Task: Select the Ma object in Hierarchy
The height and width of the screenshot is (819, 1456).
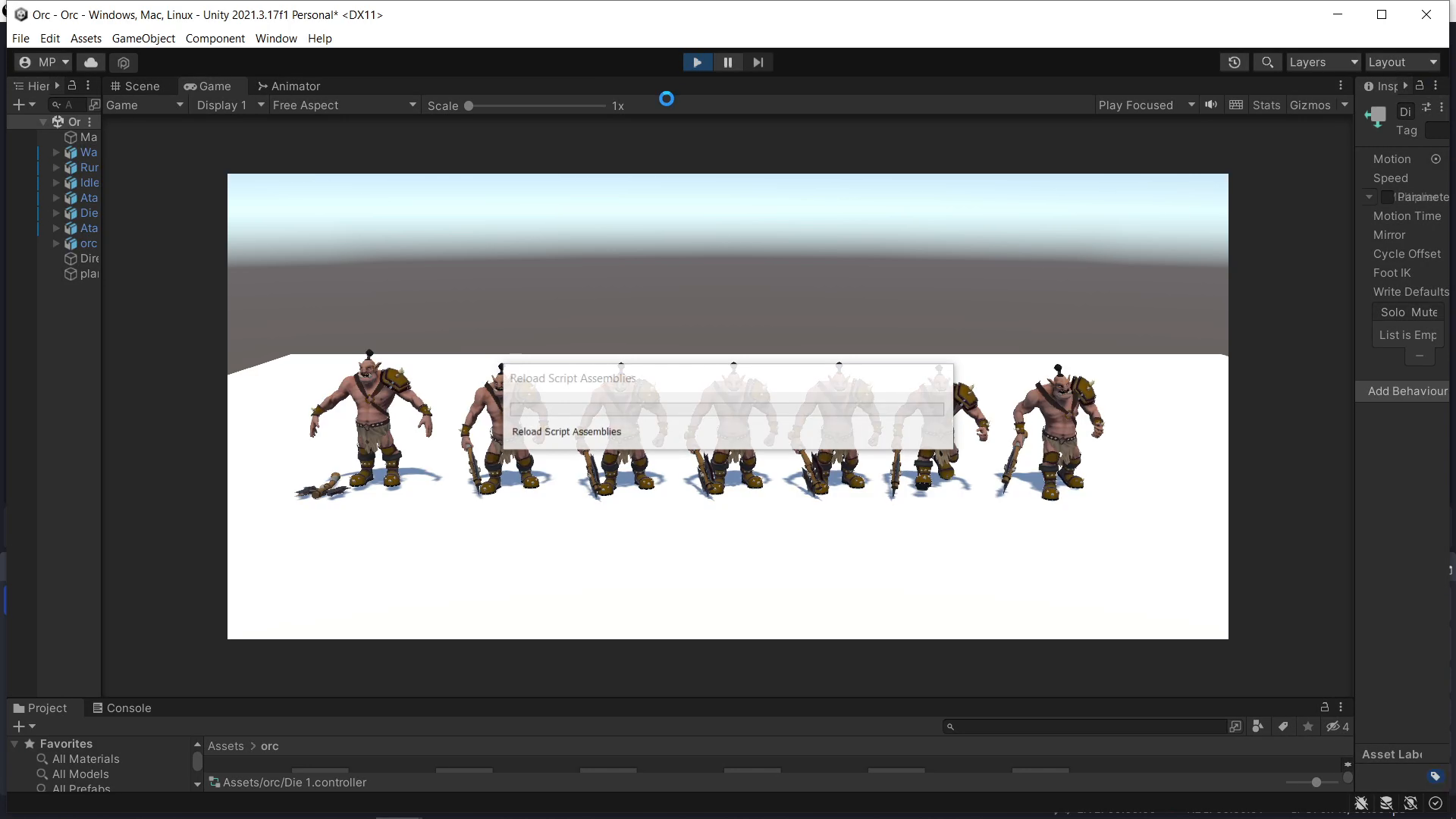Action: click(81, 137)
